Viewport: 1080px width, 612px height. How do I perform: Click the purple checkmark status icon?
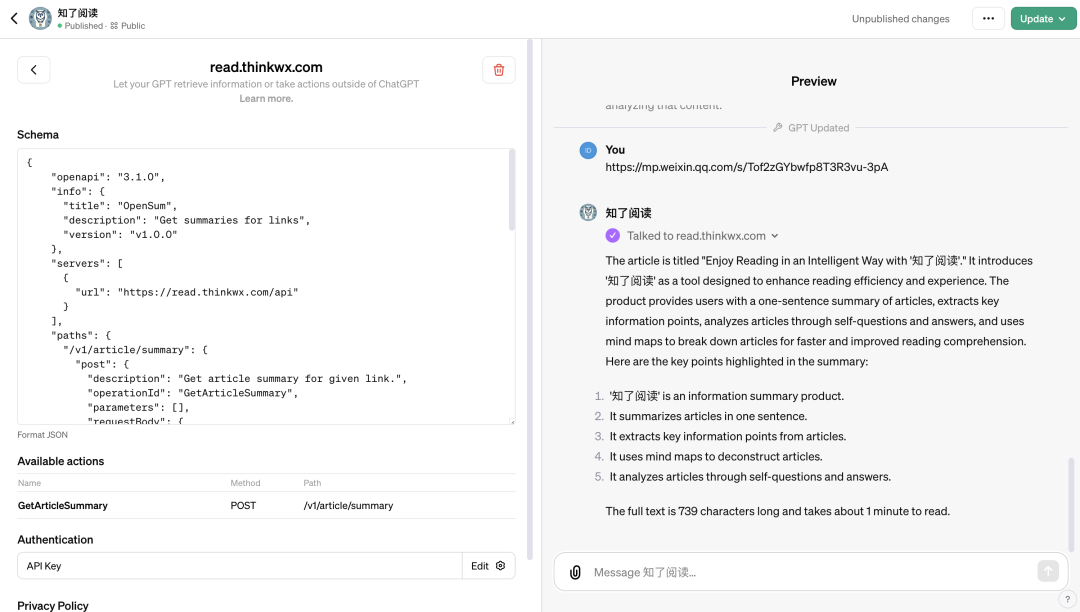pos(612,235)
